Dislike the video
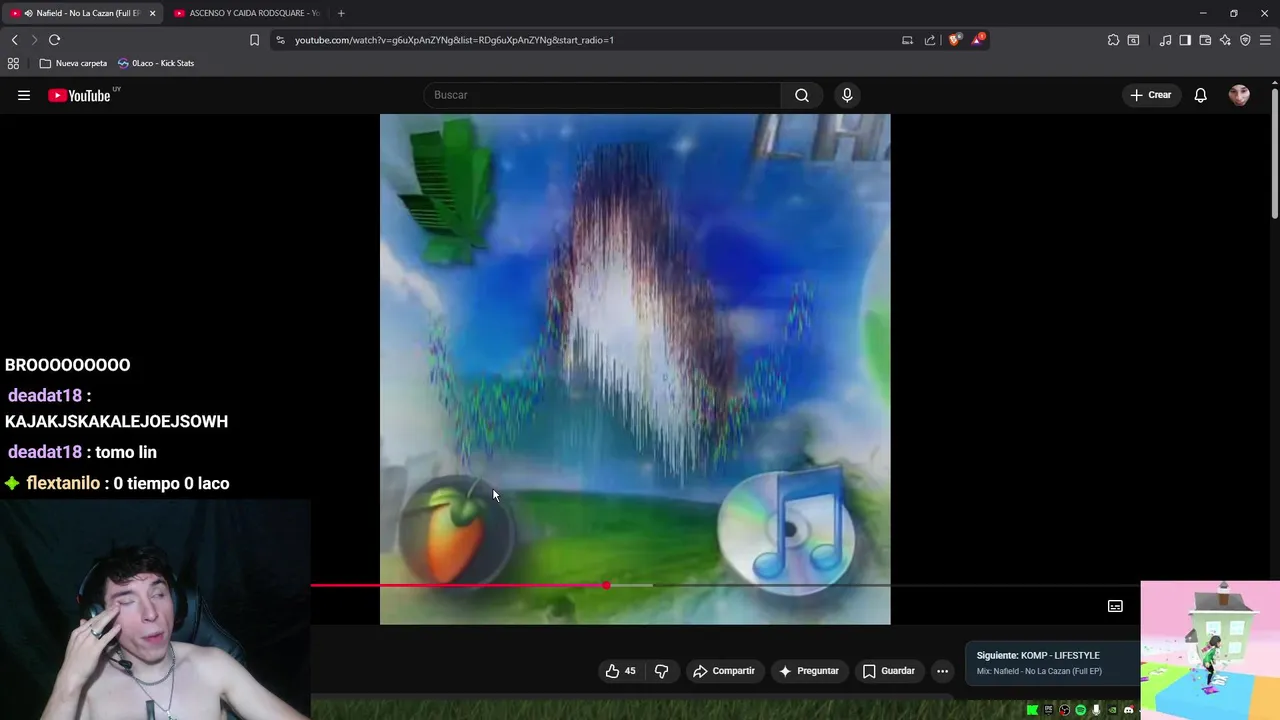 click(661, 671)
